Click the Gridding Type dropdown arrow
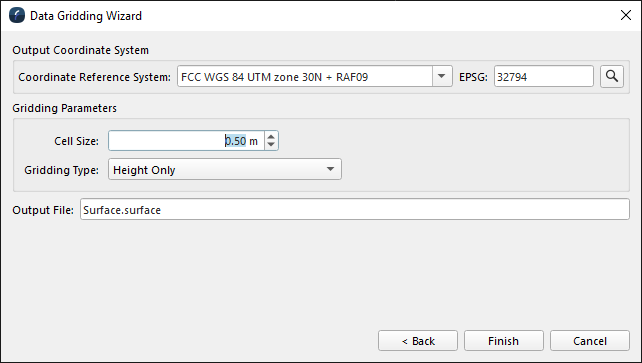The height and width of the screenshot is (363, 642). (x=330, y=169)
